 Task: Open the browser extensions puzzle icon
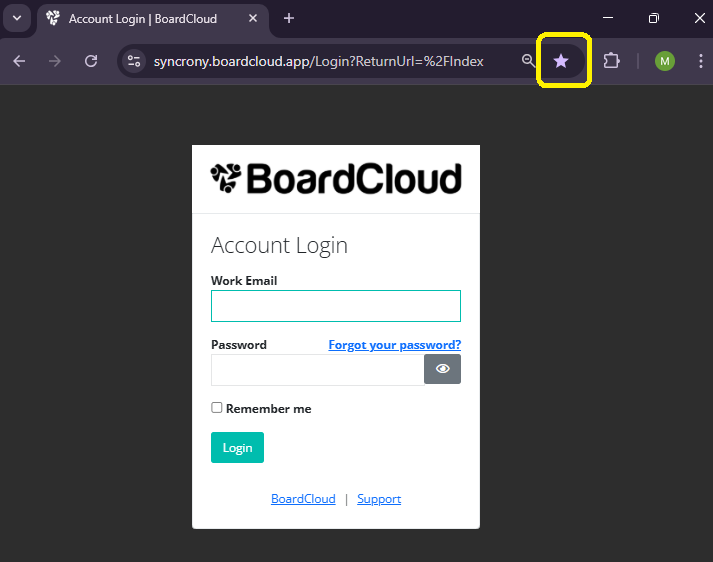click(611, 61)
